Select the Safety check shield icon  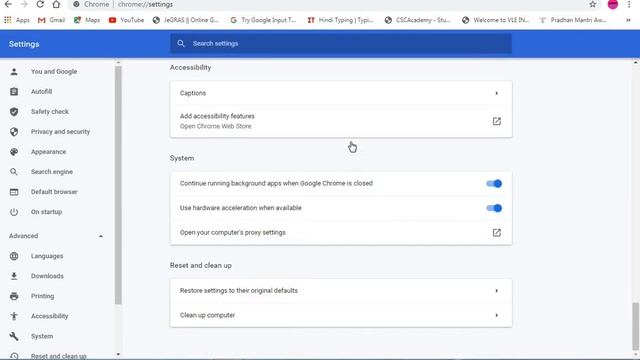point(14,112)
